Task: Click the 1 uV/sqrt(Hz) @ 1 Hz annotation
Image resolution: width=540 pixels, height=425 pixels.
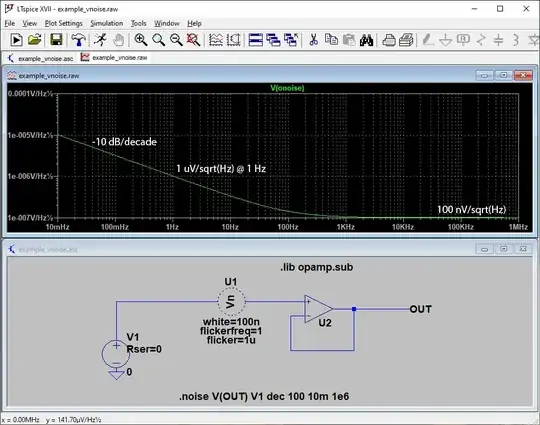Action: pos(221,168)
